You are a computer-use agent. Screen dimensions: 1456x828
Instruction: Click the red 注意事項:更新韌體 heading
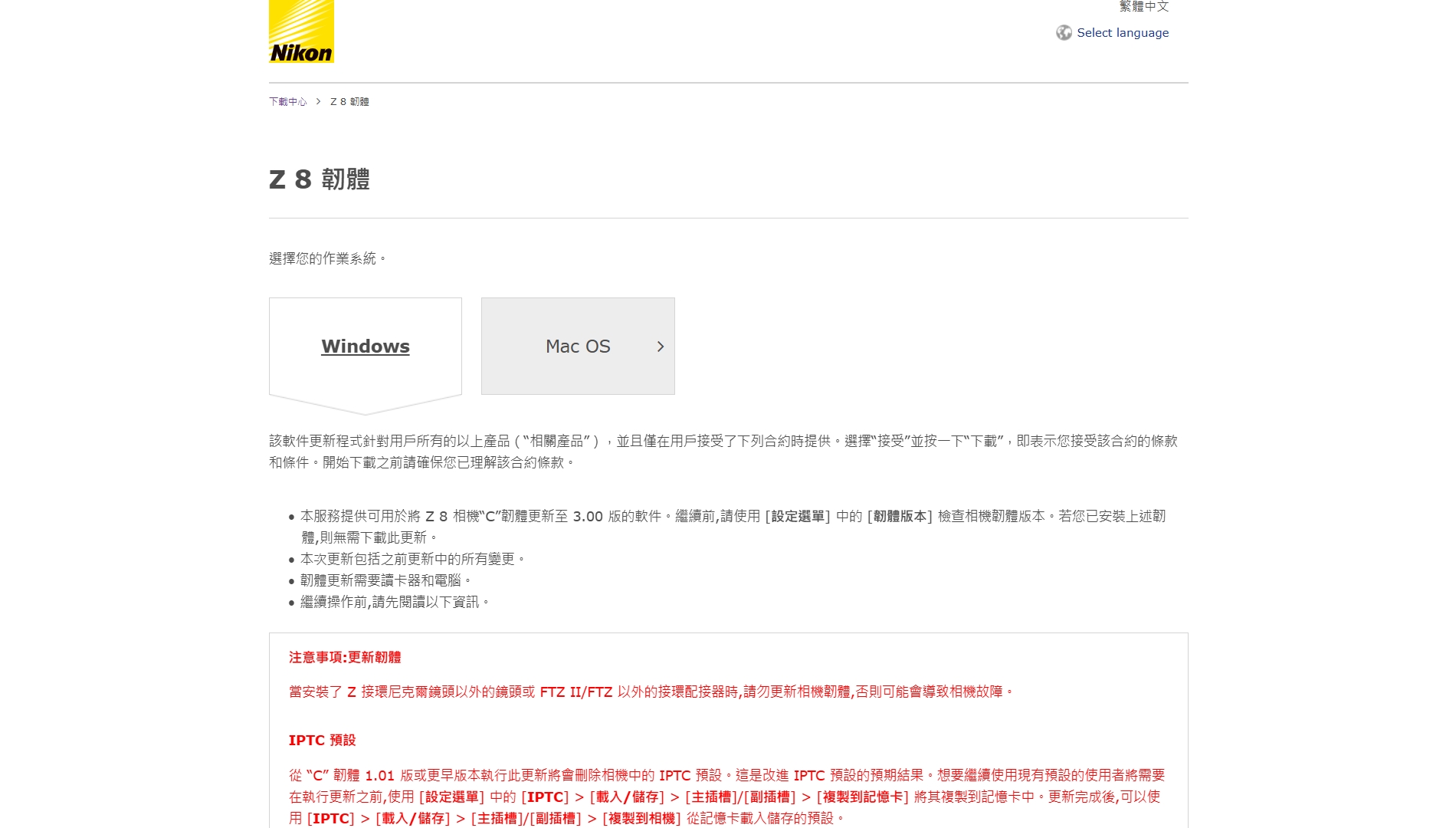pos(345,658)
